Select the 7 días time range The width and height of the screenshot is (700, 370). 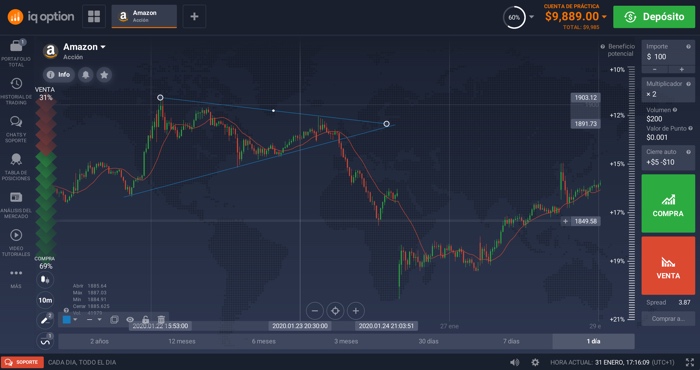tap(511, 341)
